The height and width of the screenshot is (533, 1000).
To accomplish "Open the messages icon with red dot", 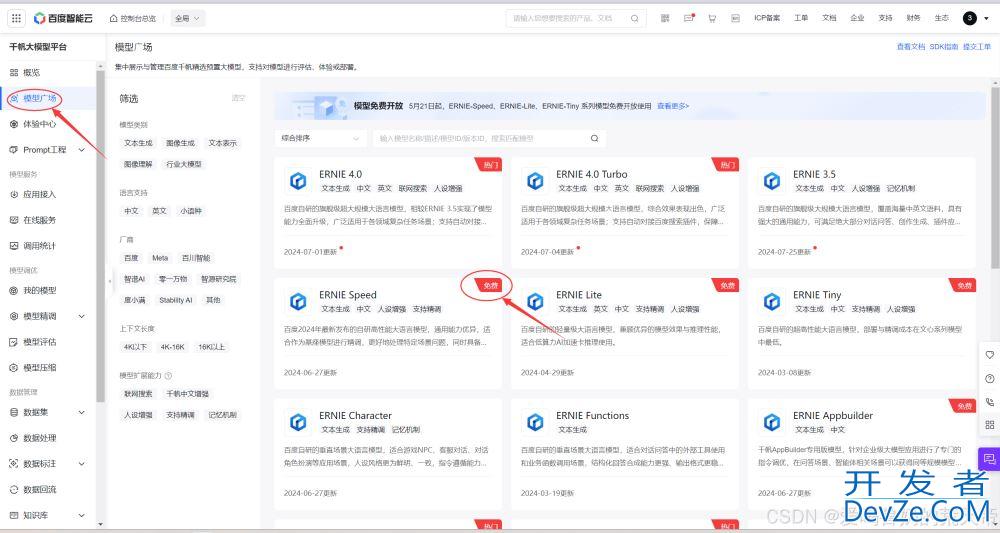I will click(x=689, y=18).
